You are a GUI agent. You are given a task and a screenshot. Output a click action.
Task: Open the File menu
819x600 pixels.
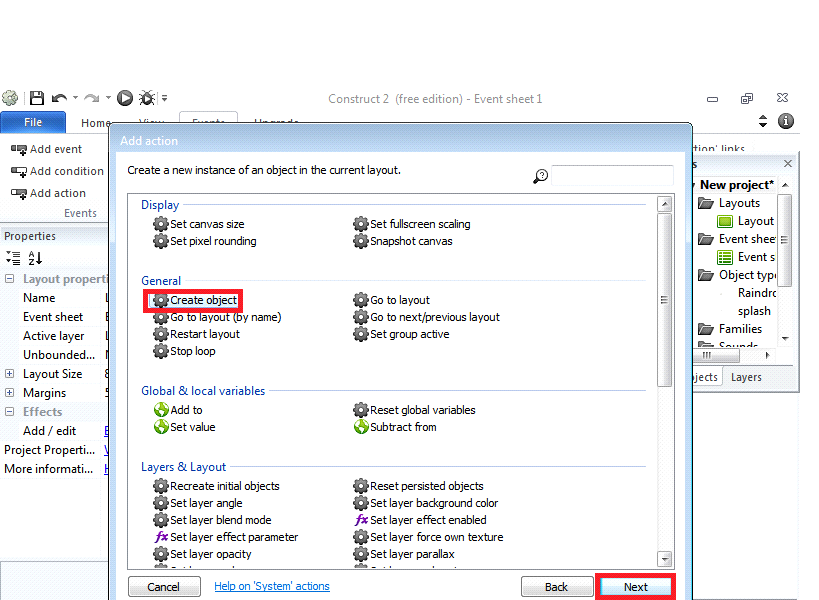pyautogui.click(x=33, y=122)
